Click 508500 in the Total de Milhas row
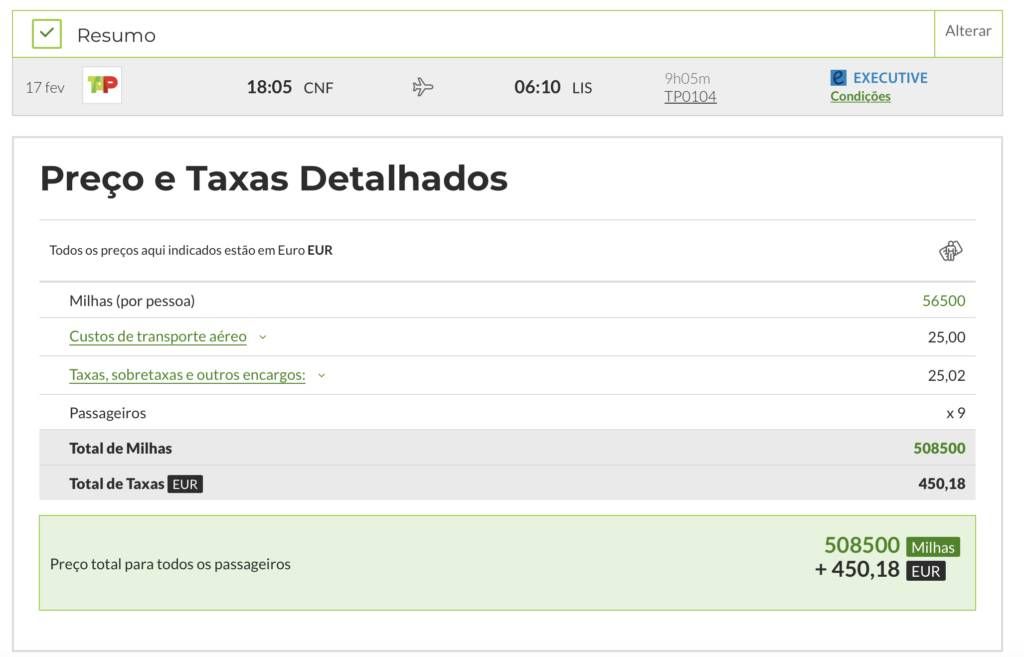The image size is (1024, 657). tap(939, 449)
